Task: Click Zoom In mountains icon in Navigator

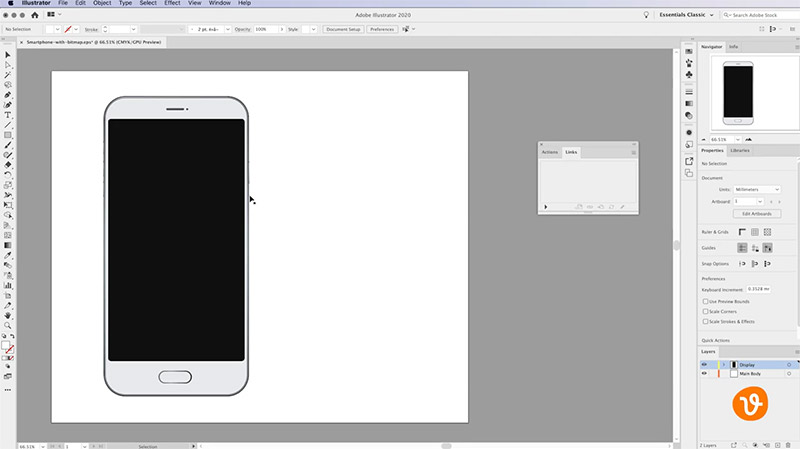Action: (748, 139)
